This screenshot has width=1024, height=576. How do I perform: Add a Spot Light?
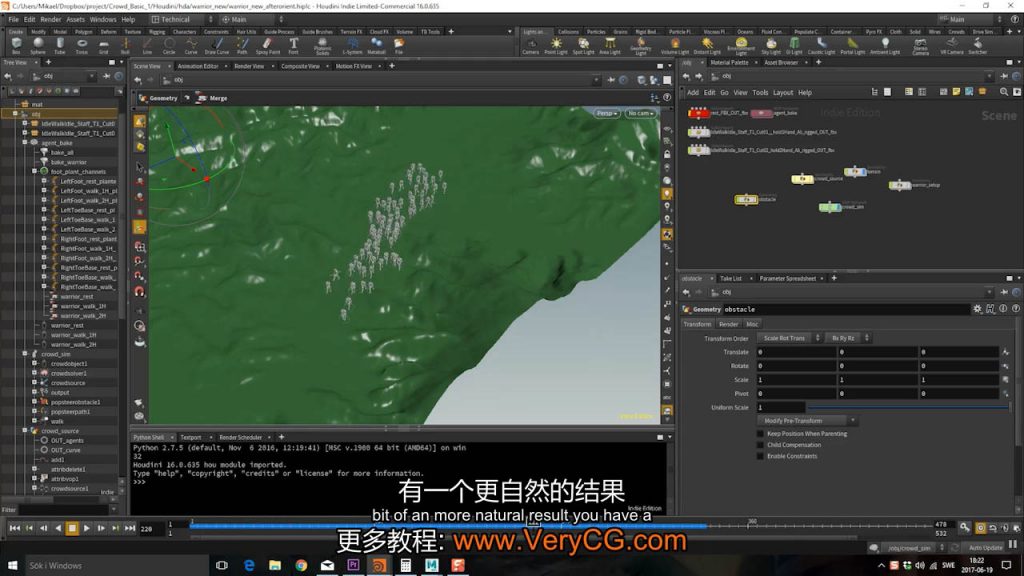click(x=583, y=46)
